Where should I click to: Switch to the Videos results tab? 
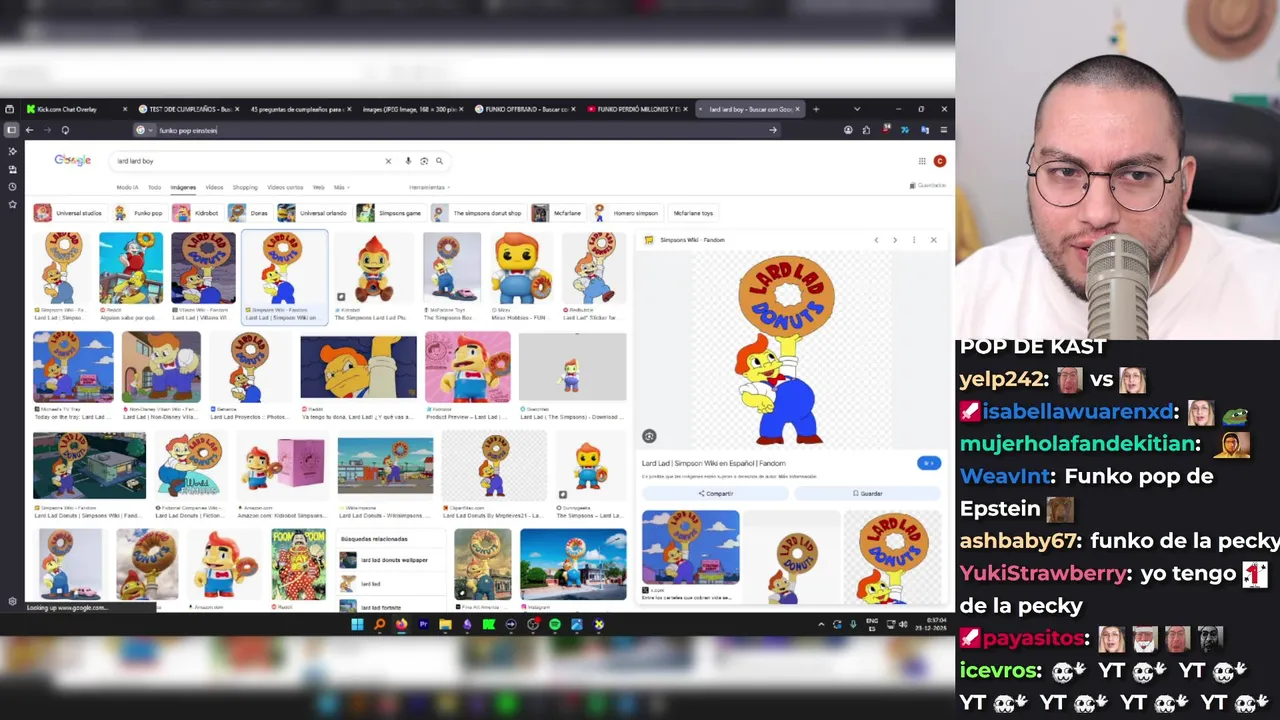(214, 187)
